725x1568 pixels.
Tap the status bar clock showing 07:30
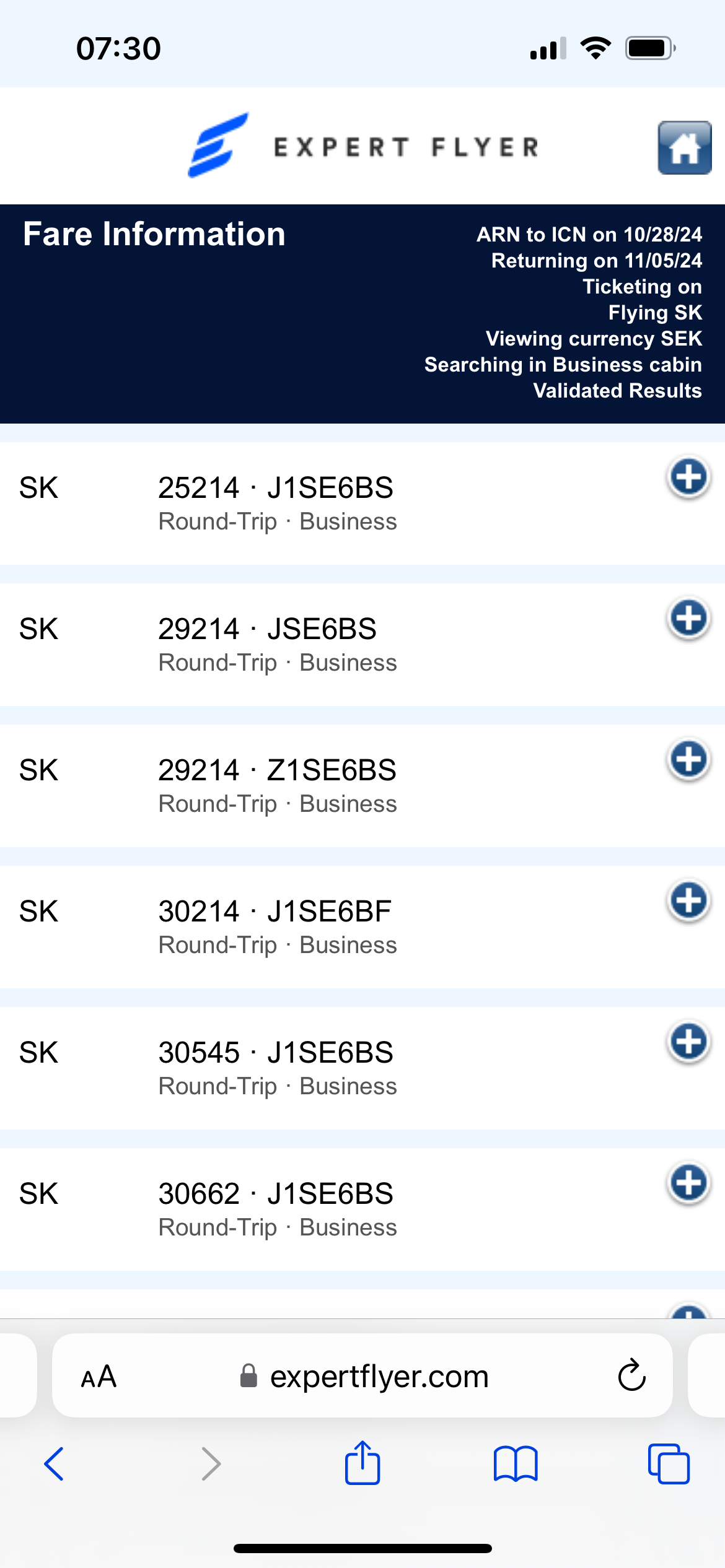118,48
